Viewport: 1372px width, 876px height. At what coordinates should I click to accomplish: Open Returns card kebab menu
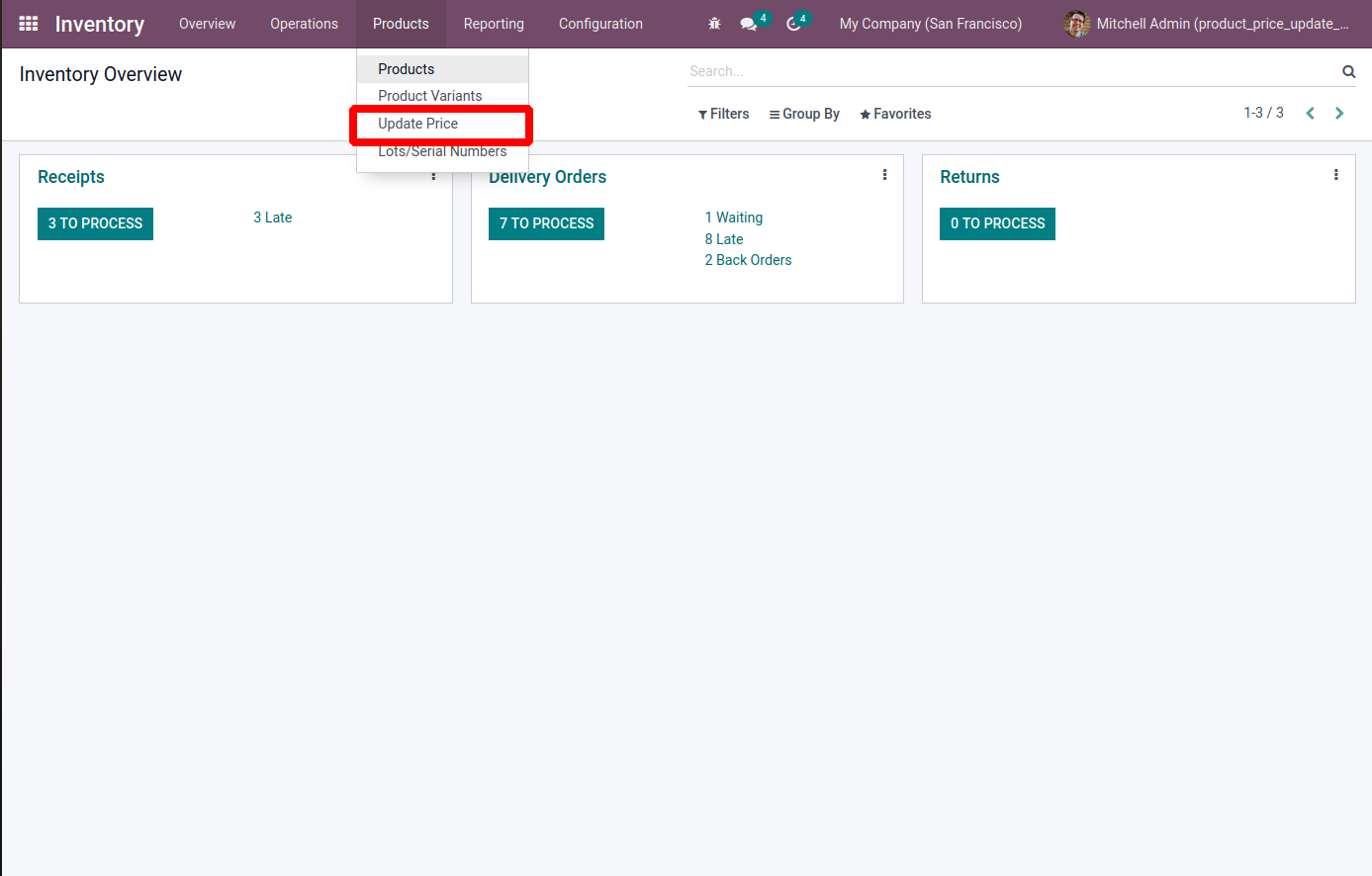pos(1335,175)
